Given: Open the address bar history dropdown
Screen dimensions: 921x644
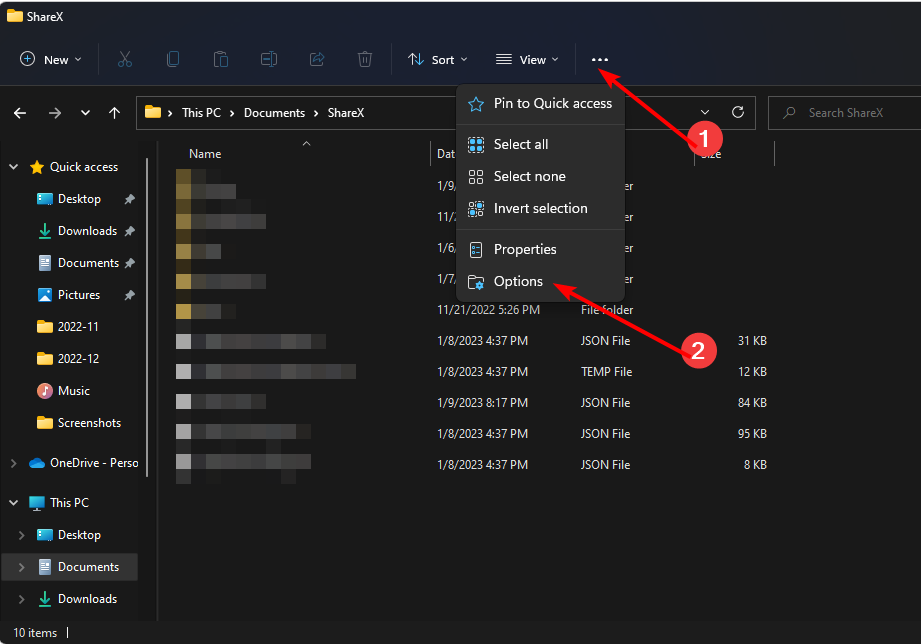Looking at the screenshot, I should pos(705,112).
